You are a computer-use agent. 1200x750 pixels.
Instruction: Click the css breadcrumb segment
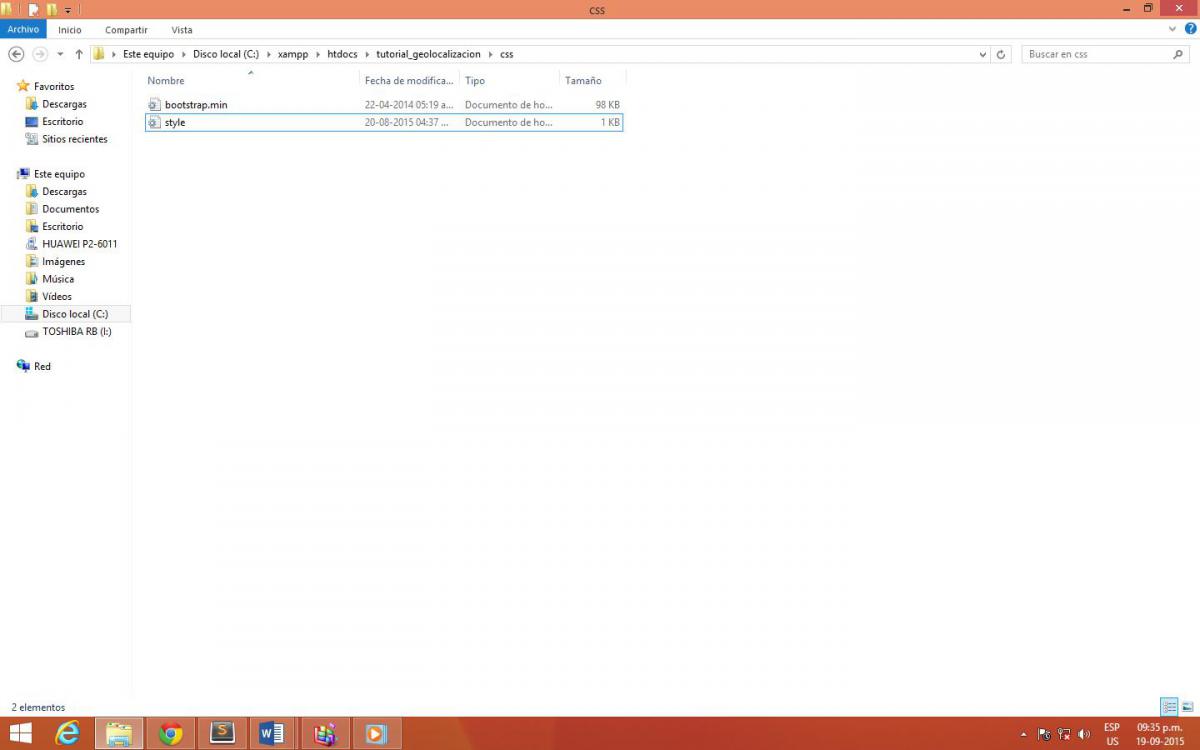tap(506, 54)
